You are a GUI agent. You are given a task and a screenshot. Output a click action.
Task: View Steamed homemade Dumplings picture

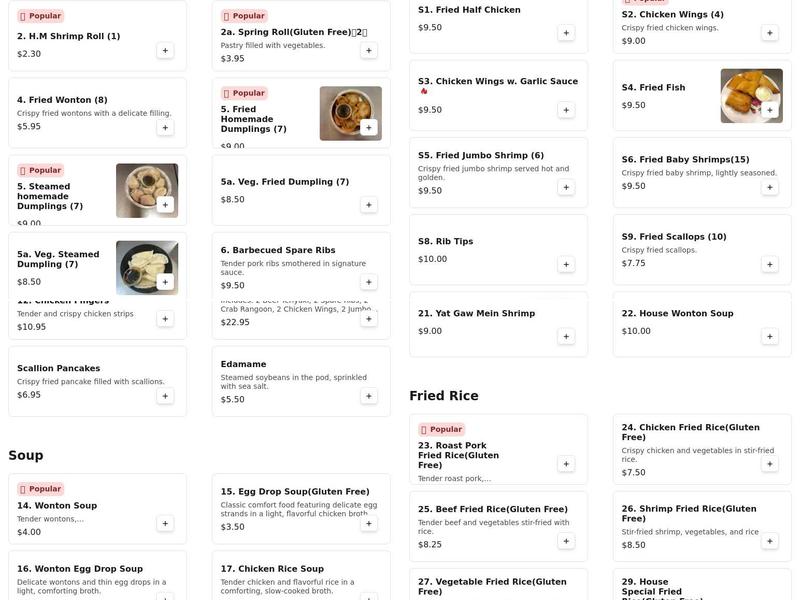[x=146, y=190]
